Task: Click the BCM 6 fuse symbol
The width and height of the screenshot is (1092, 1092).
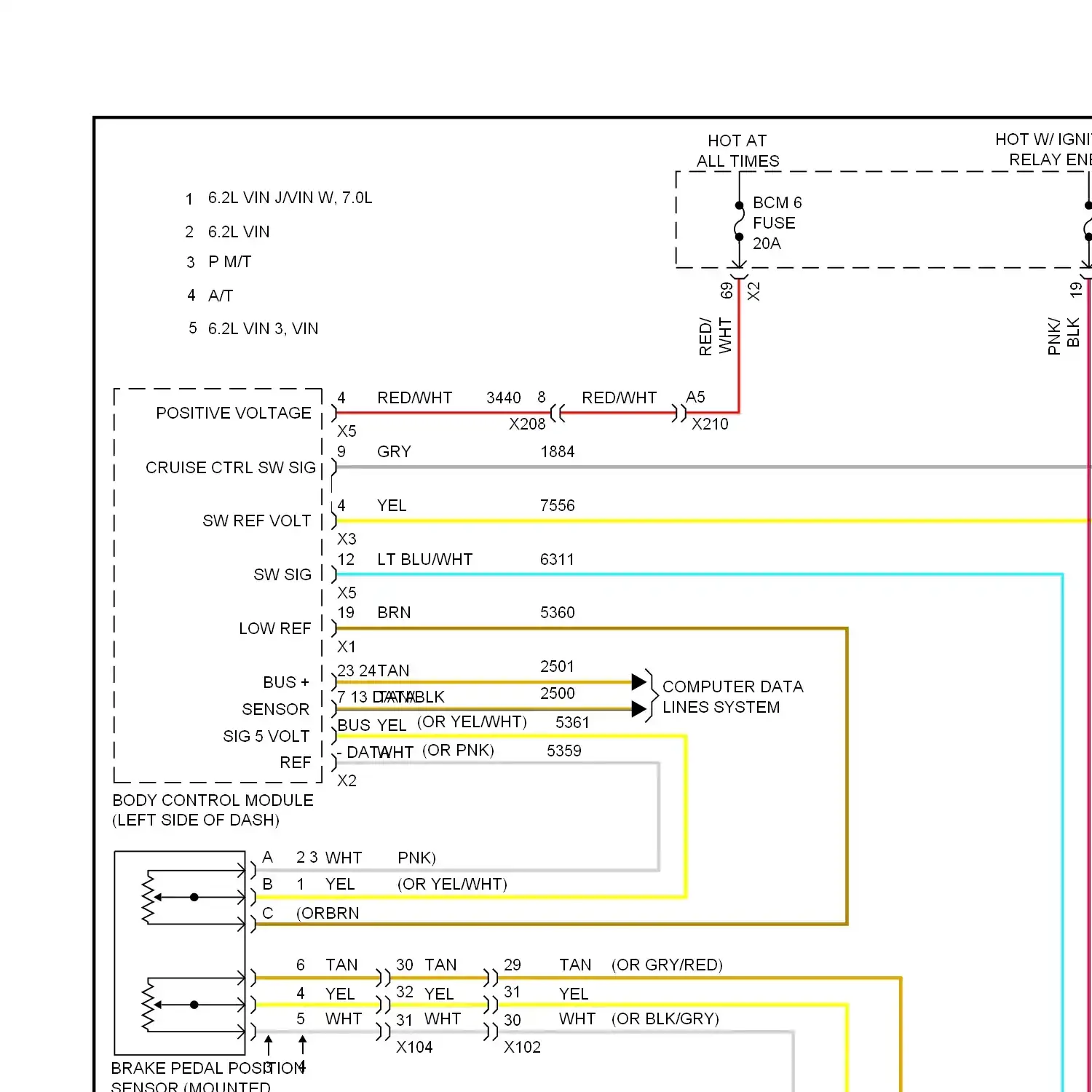Action: click(739, 221)
